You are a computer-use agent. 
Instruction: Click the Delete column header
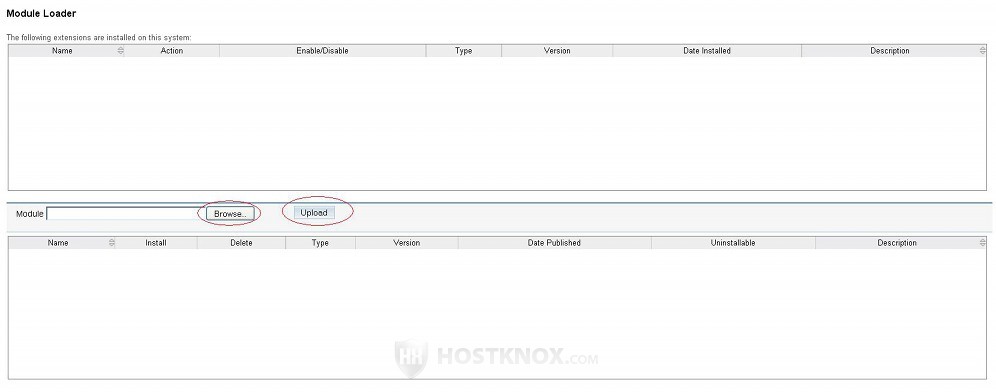tap(241, 243)
